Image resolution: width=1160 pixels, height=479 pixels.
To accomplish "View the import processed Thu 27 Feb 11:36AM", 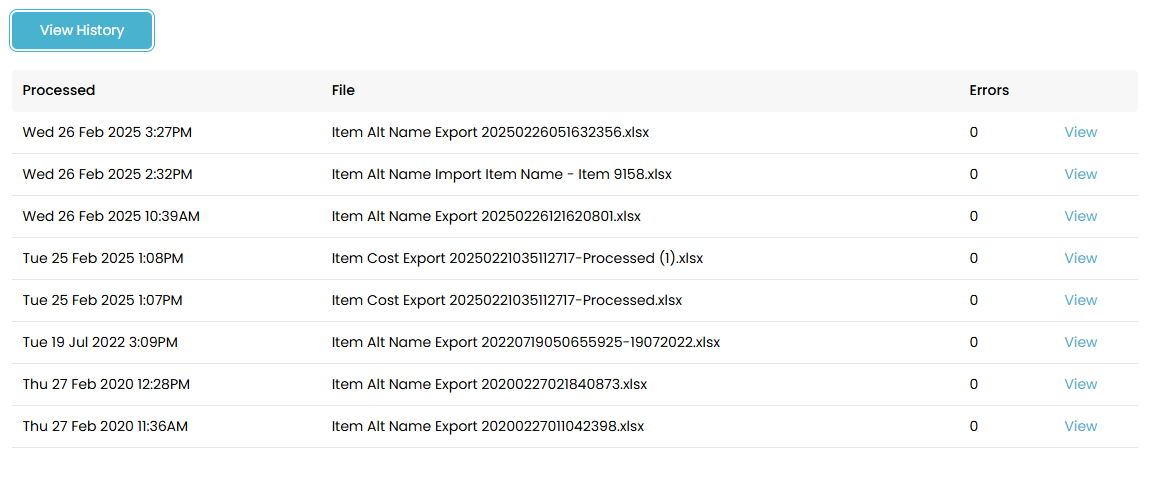I will [1080, 426].
